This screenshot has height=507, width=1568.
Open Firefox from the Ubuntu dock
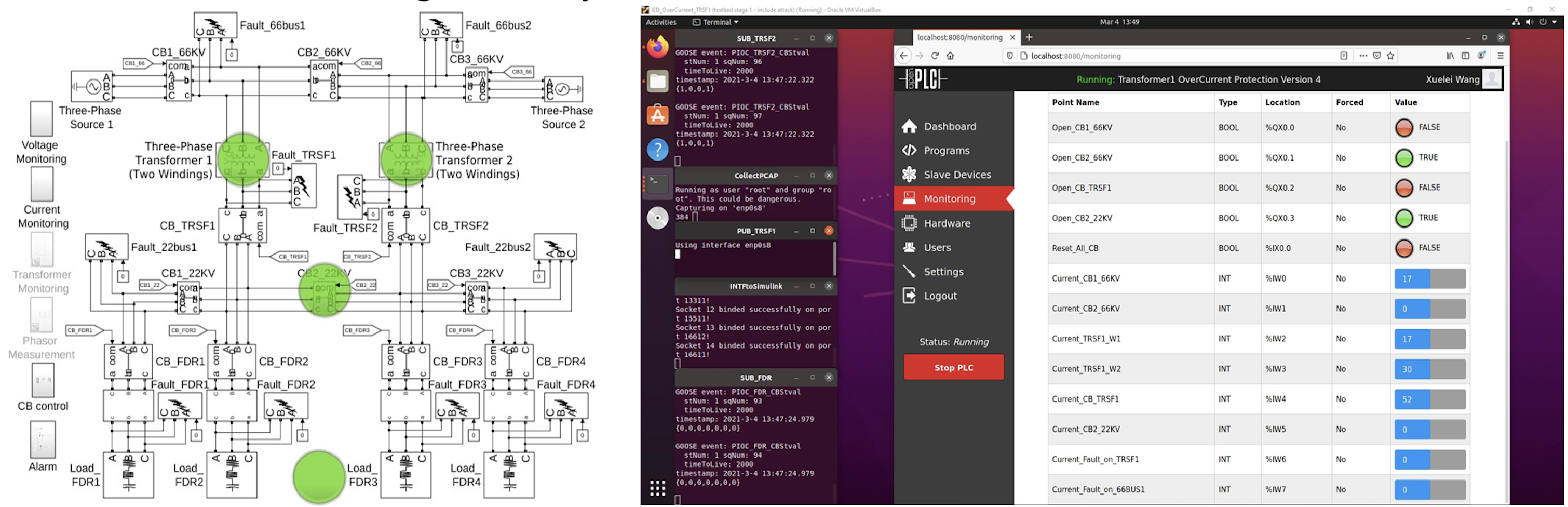[x=657, y=47]
